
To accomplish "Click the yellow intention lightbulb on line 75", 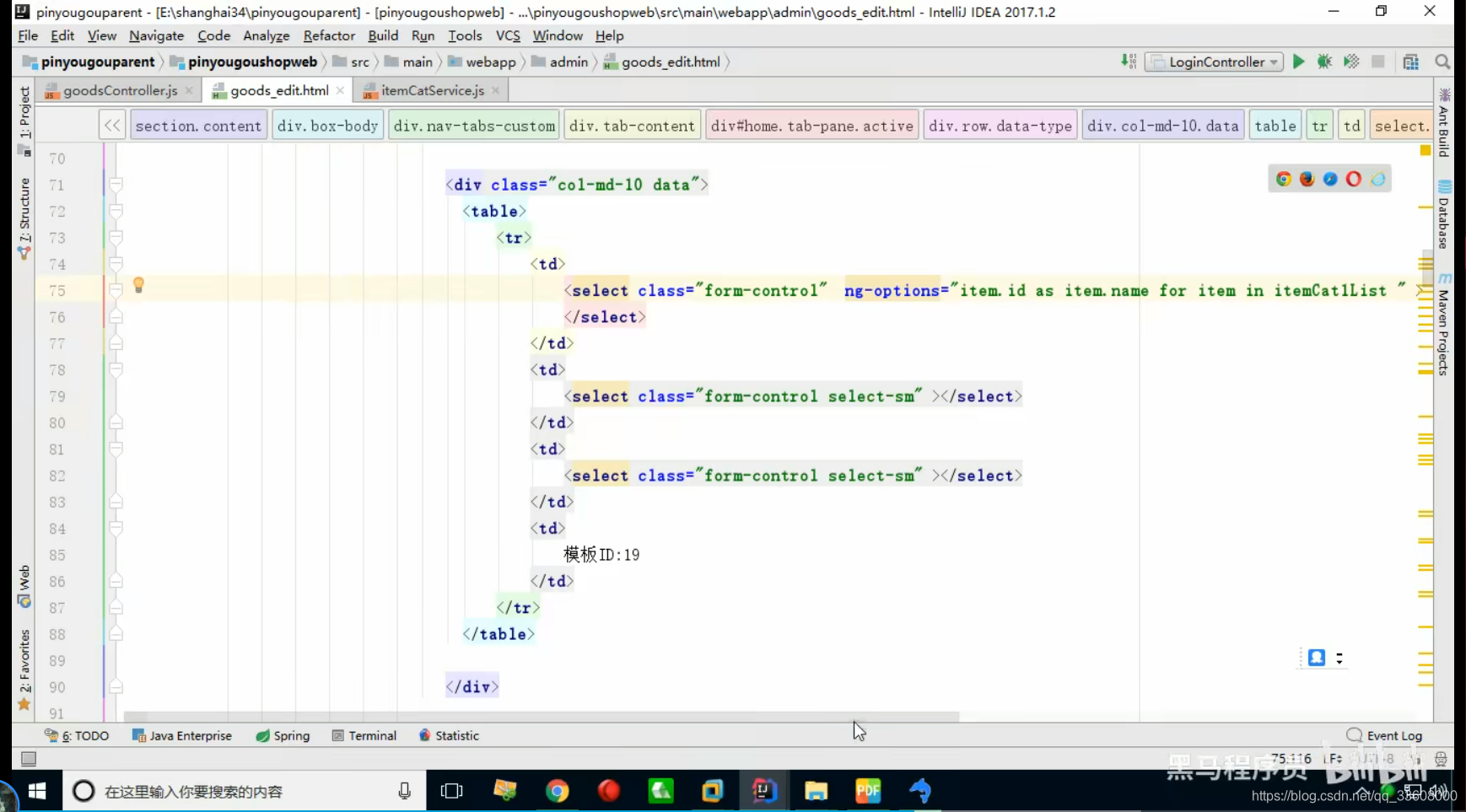I will click(x=138, y=285).
